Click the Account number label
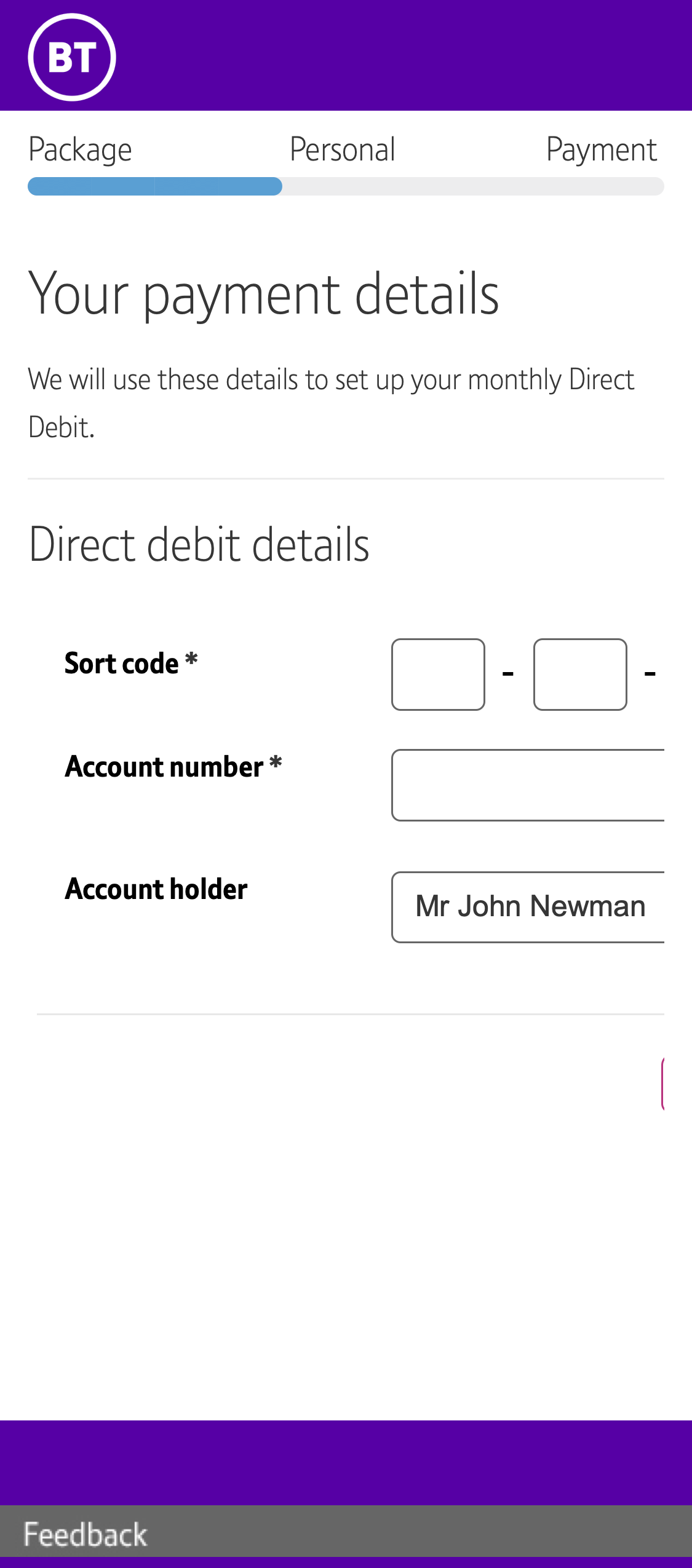Screen dimensions: 692x1568 (173, 767)
